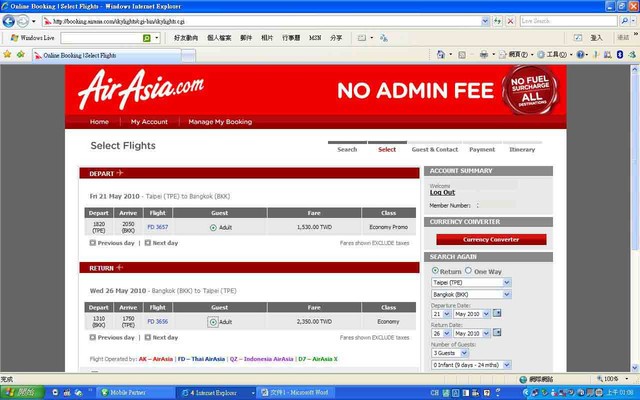
Task: Click the Live Search input field
Action: [569, 21]
